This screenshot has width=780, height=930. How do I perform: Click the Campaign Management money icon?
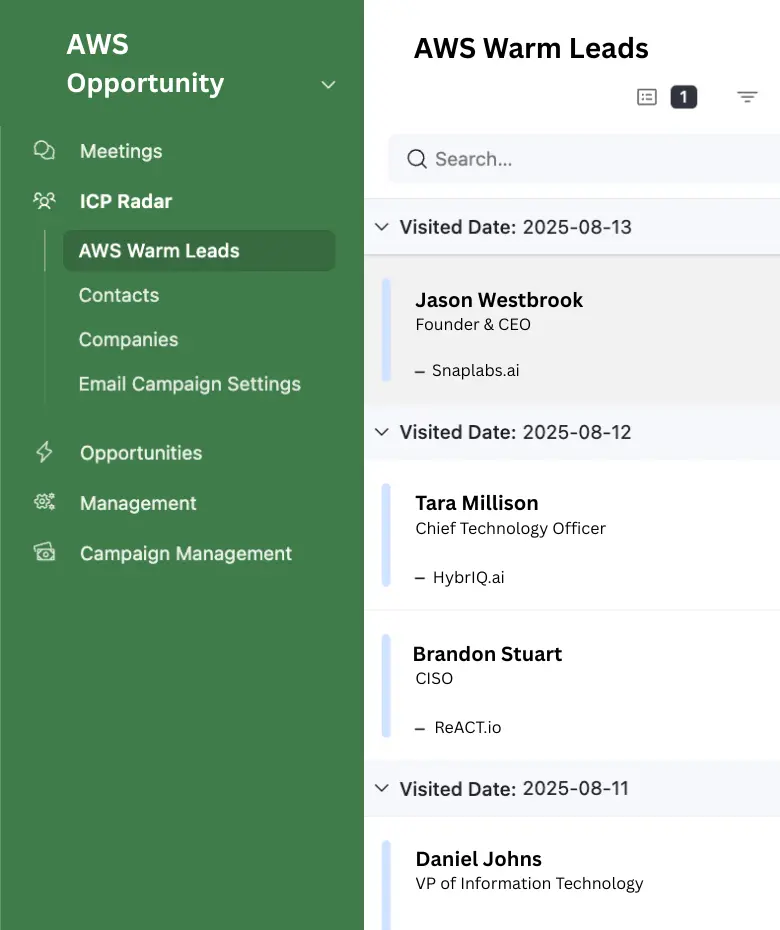(x=44, y=552)
